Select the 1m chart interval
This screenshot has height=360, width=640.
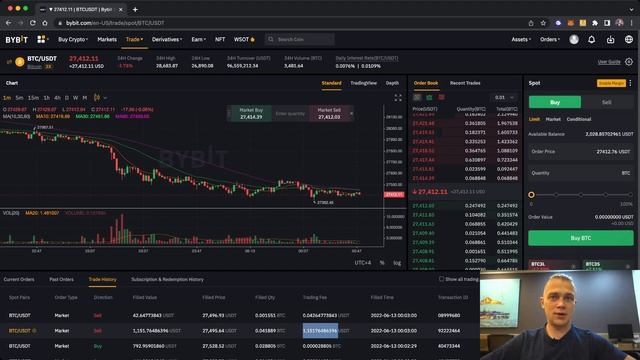coord(7,98)
